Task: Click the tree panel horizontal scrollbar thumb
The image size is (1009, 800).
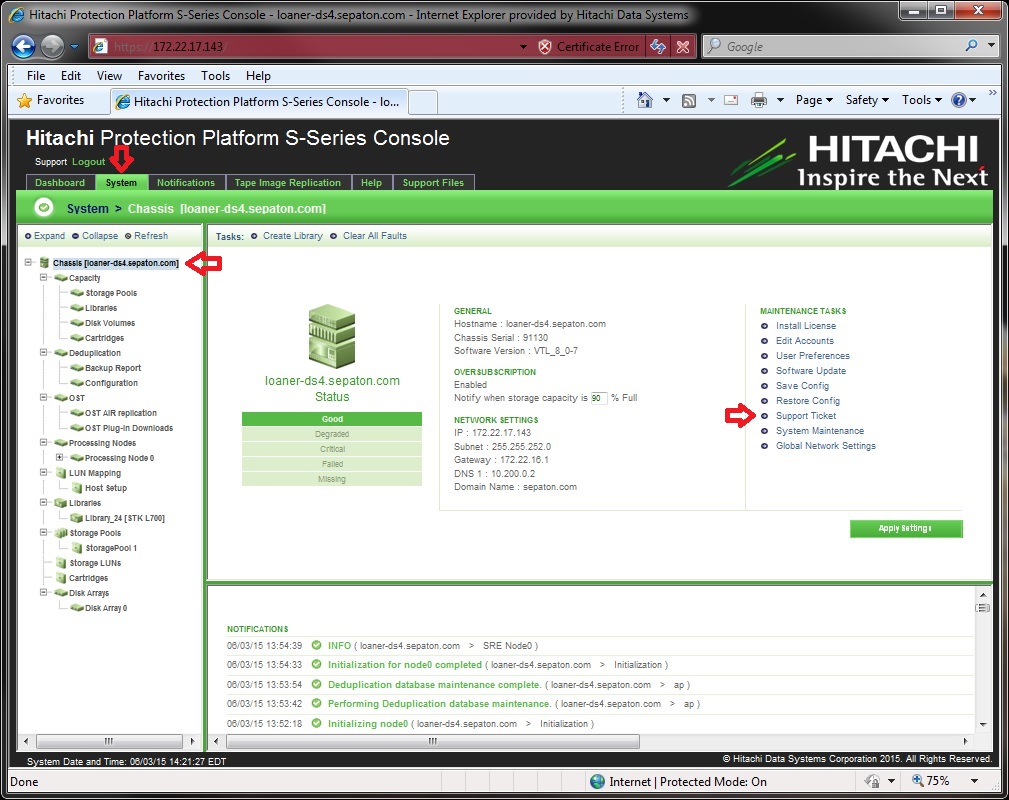Action: tap(109, 741)
